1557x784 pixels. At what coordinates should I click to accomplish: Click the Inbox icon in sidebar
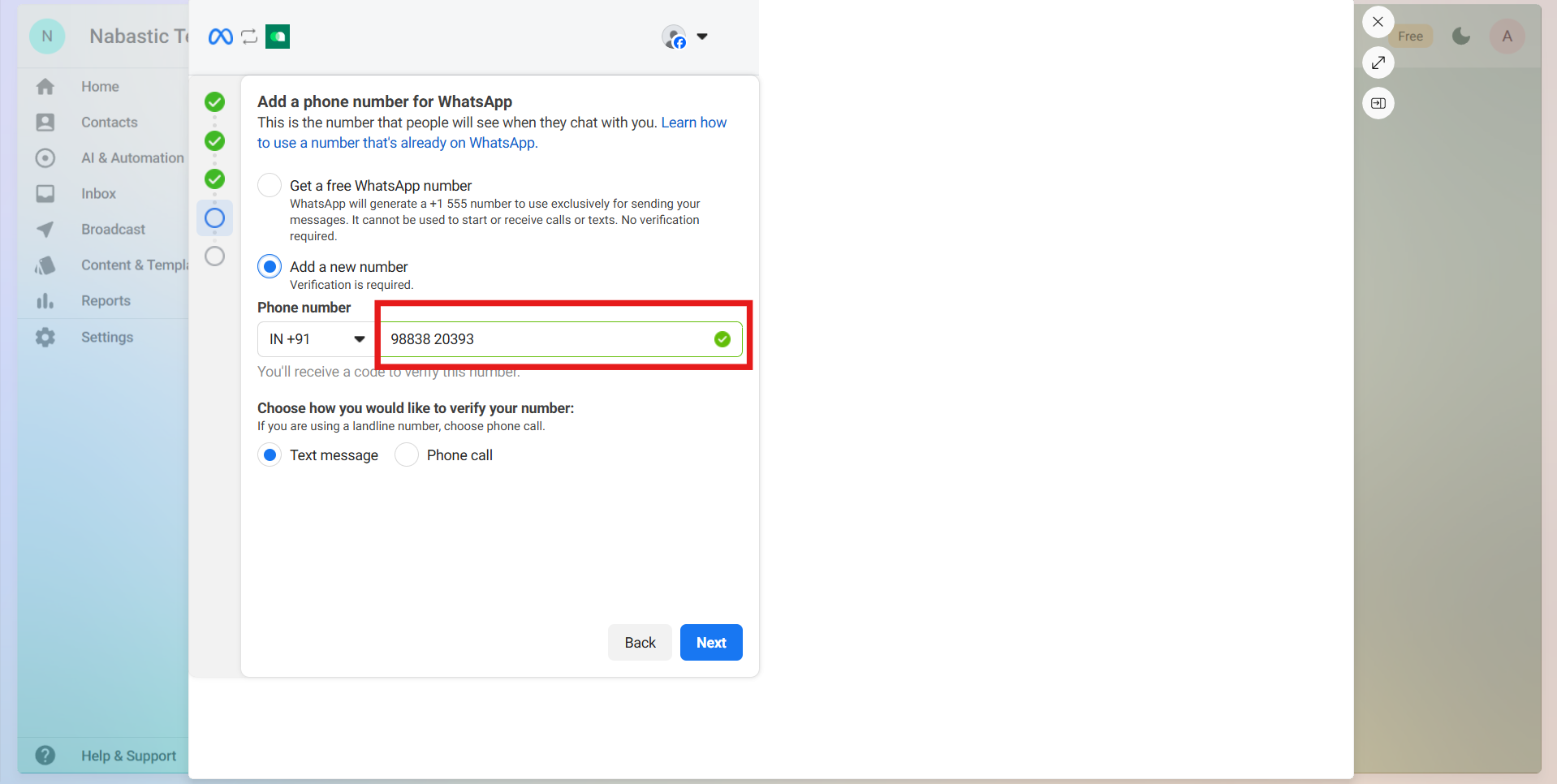click(x=45, y=194)
